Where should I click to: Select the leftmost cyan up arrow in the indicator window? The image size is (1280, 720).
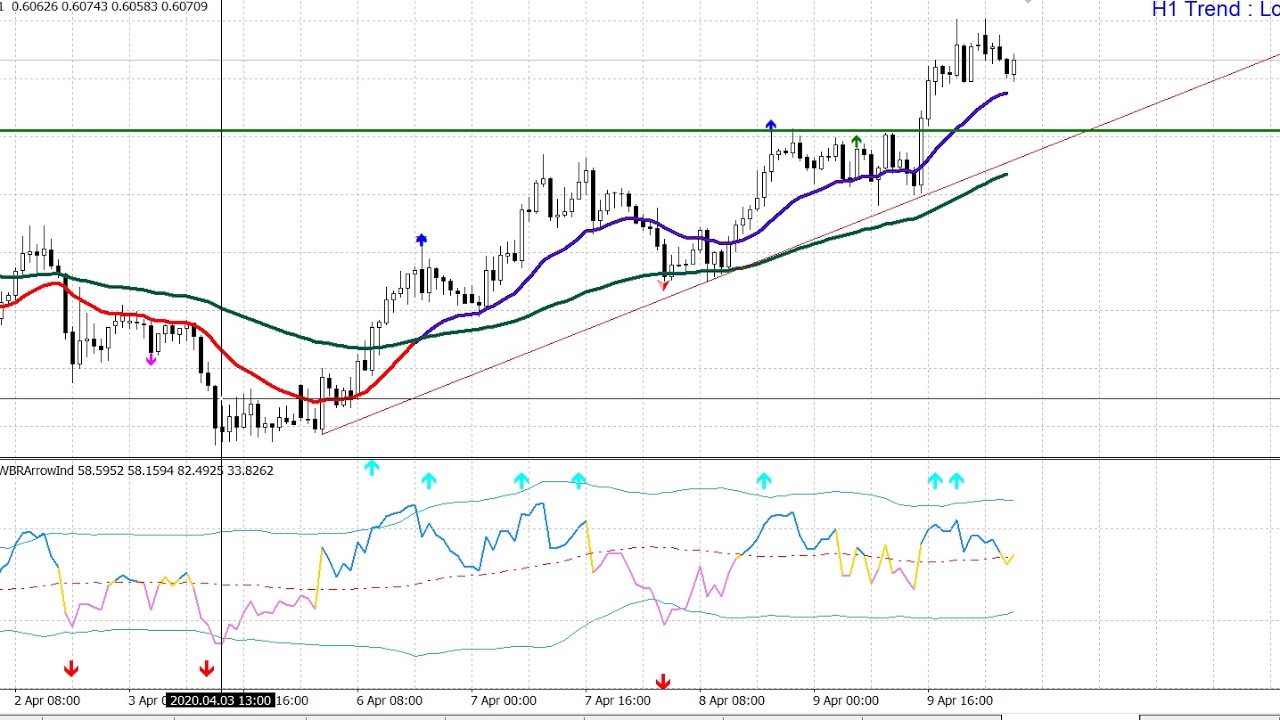pyautogui.click(x=372, y=467)
